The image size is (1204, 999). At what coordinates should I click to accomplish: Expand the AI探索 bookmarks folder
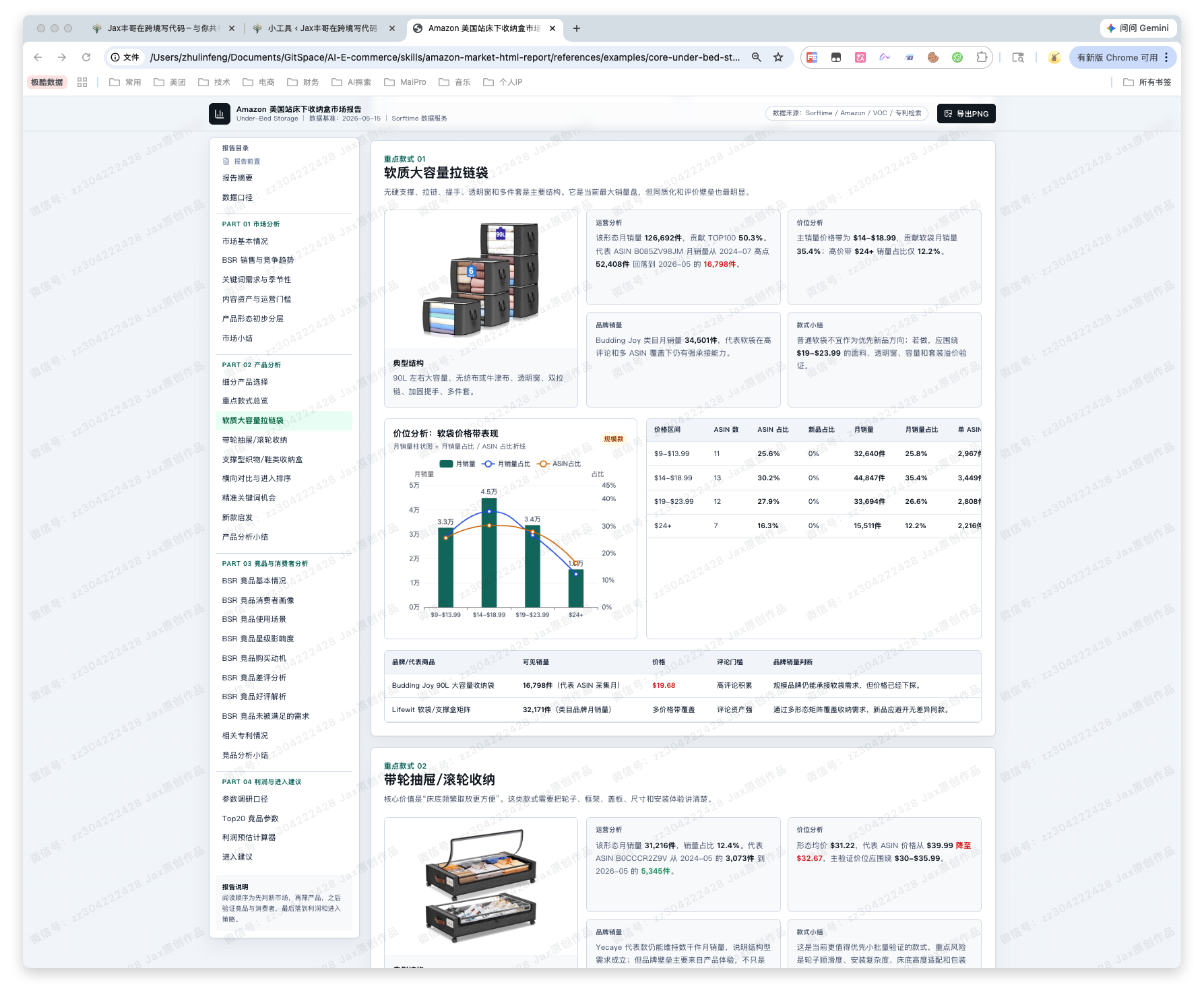click(x=351, y=82)
